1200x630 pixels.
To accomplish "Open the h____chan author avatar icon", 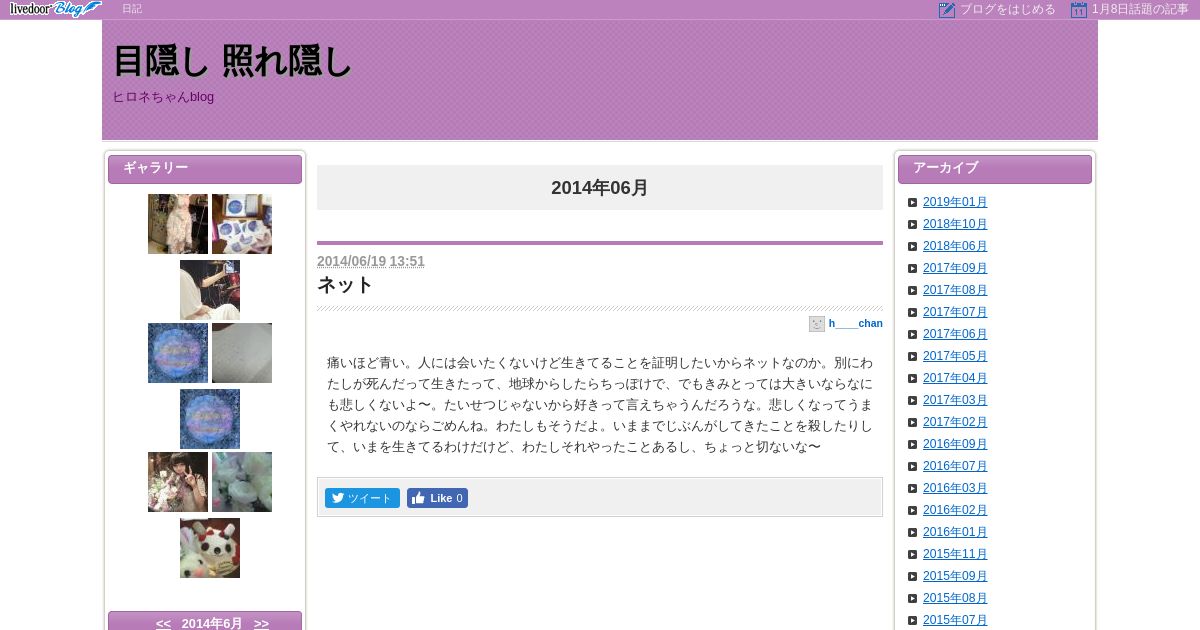I will point(817,324).
